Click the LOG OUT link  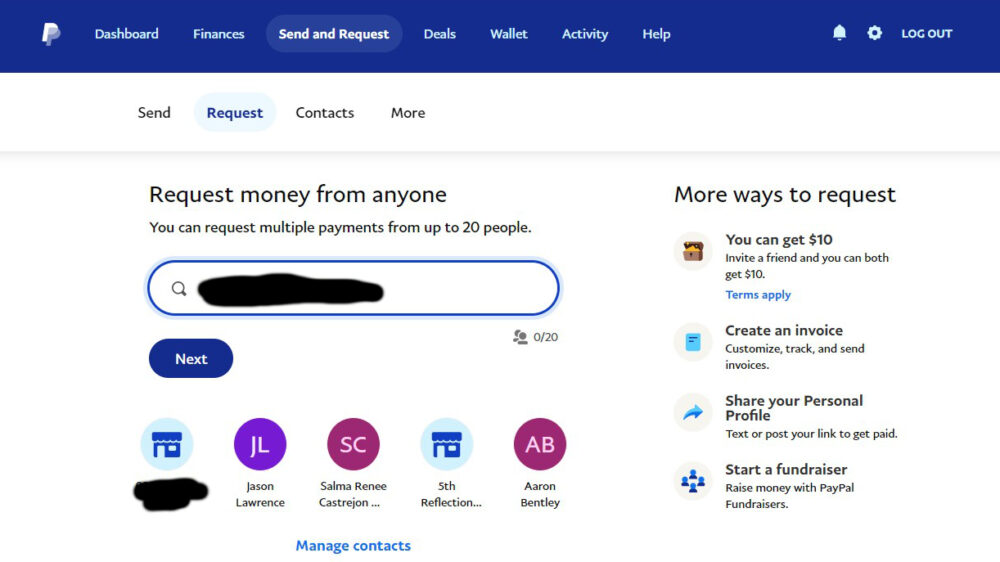point(927,34)
